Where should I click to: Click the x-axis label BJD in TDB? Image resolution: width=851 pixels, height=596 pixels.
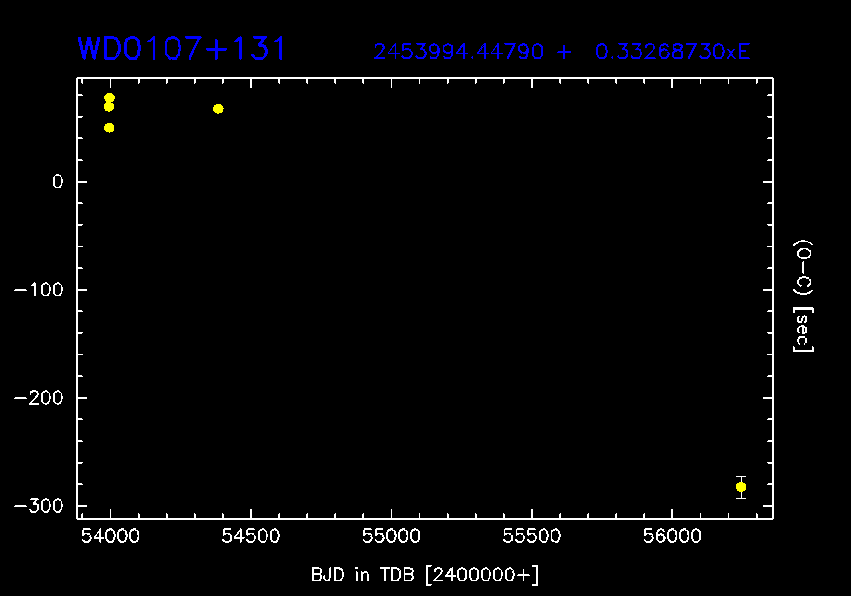(x=425, y=575)
